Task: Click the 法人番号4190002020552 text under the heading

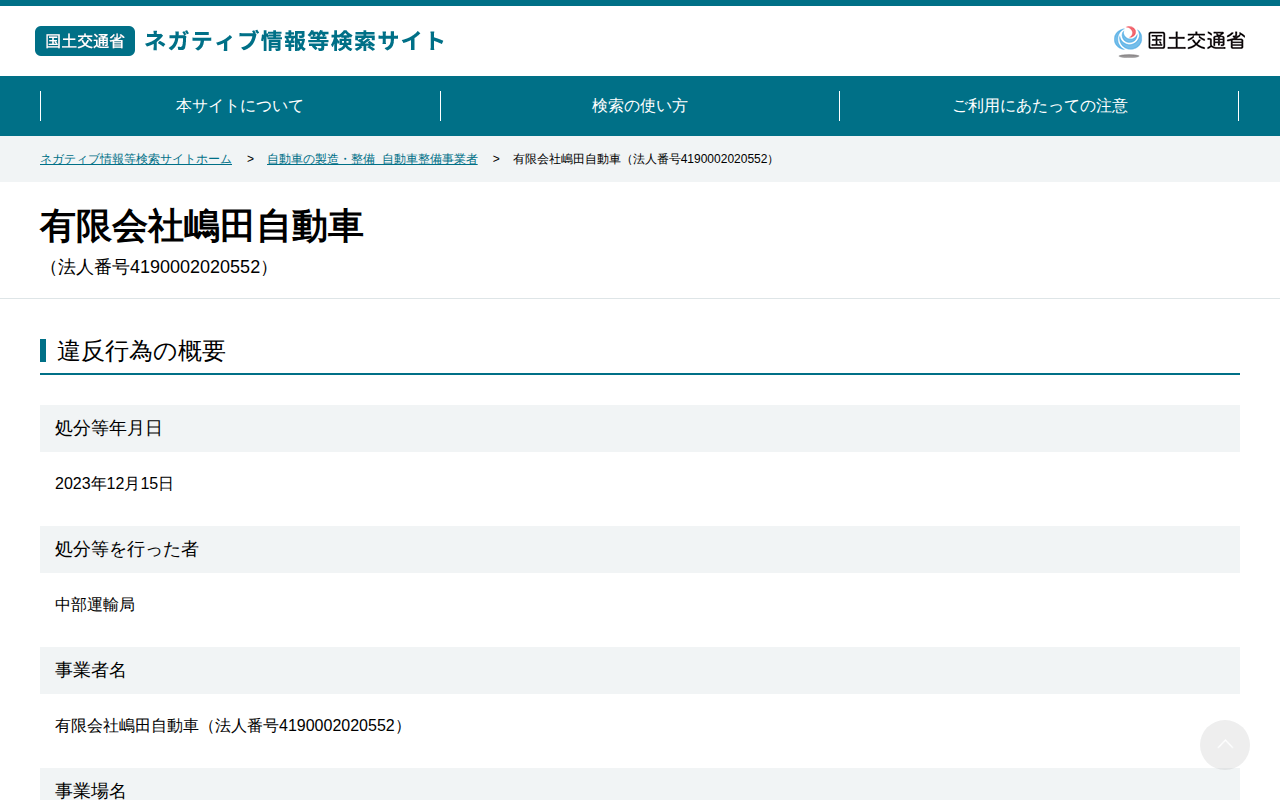Action: coord(158,267)
